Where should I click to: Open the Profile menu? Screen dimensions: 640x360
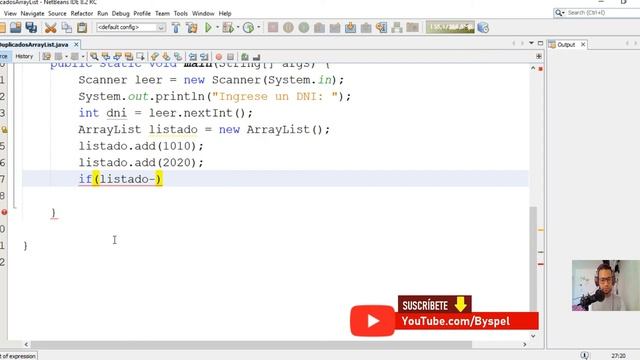(x=142, y=13)
